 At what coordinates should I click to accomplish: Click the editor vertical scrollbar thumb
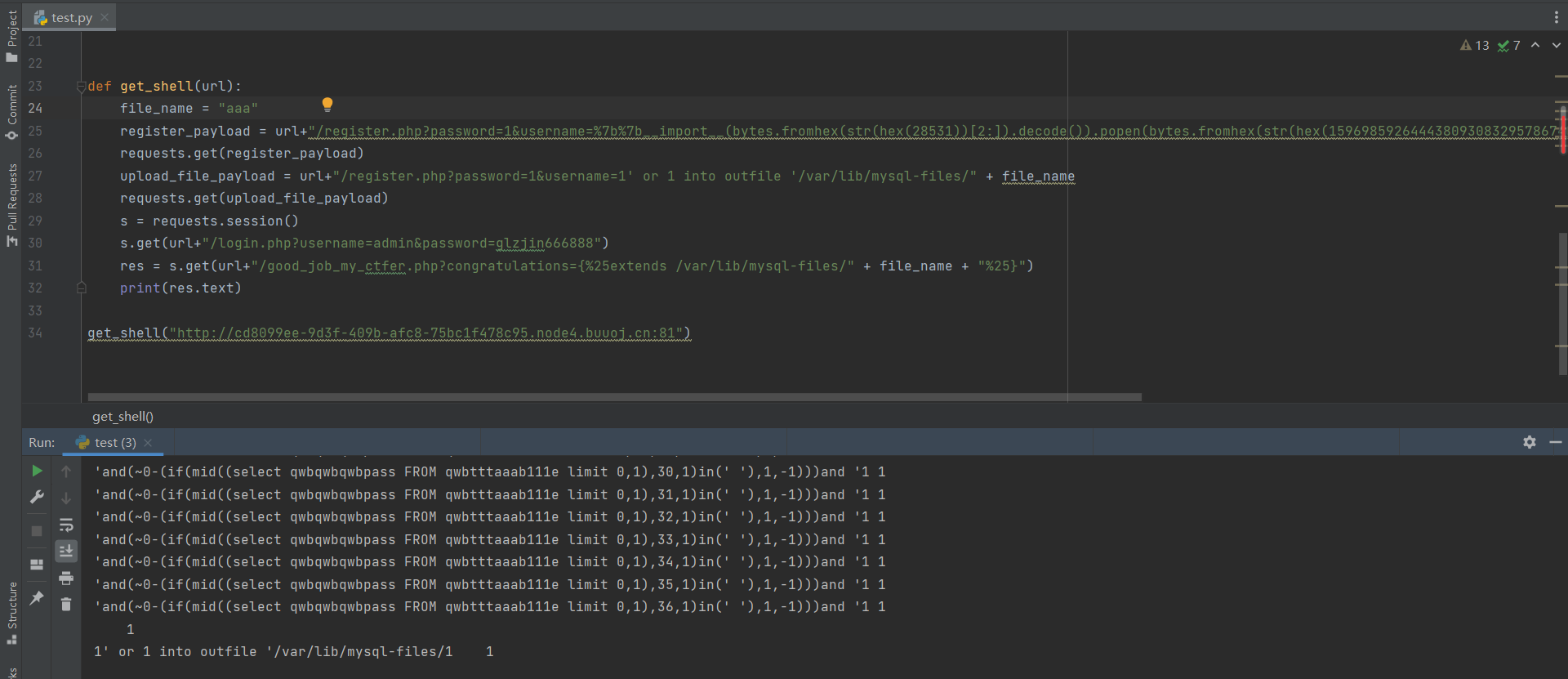1563,304
